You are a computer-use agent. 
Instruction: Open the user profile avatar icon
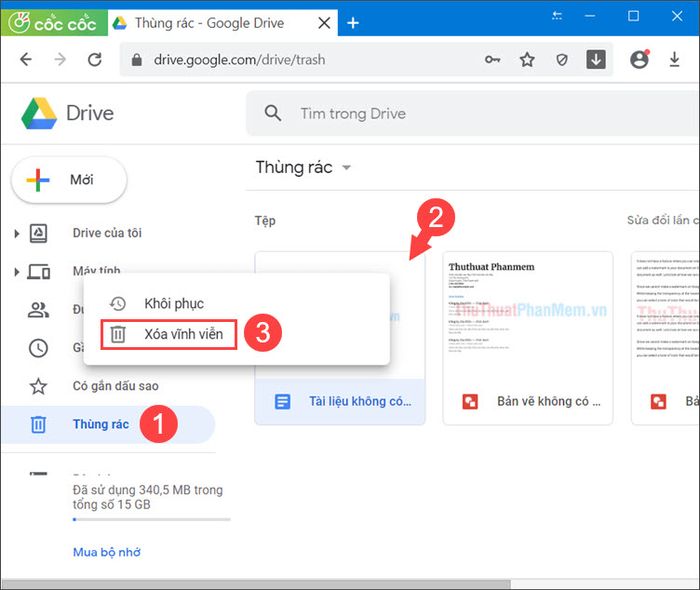[x=639, y=59]
